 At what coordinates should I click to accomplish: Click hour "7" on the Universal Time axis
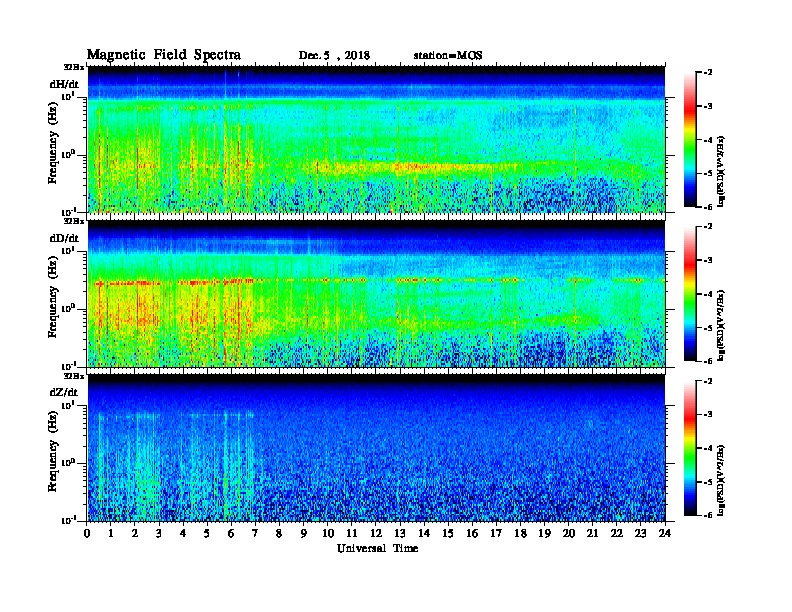click(x=255, y=533)
